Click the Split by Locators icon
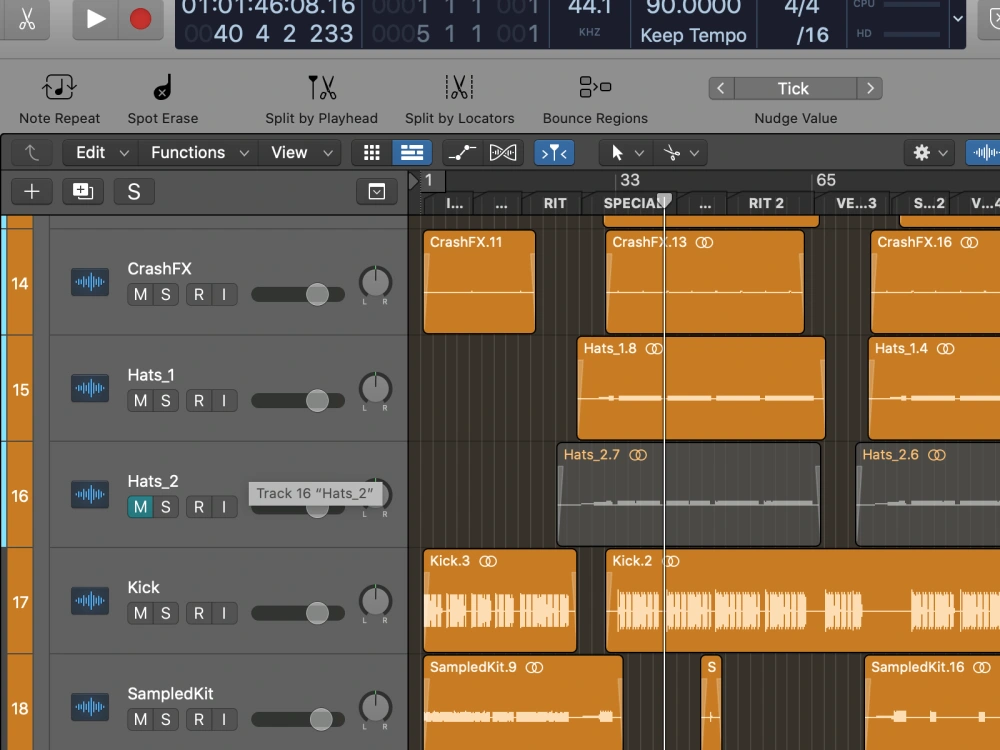The width and height of the screenshot is (1000, 750). tap(459, 87)
